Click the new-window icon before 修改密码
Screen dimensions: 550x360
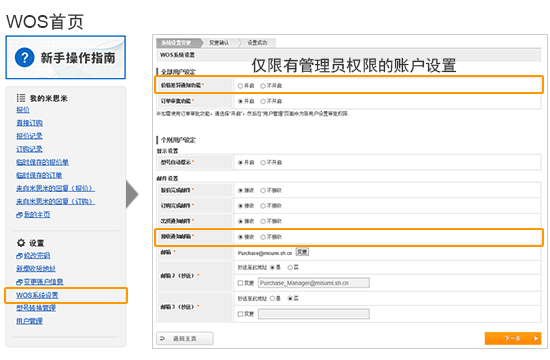(x=19, y=256)
